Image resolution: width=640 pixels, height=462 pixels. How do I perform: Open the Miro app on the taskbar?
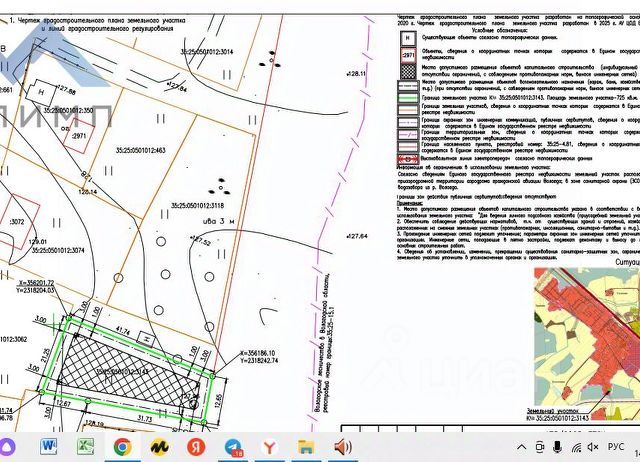pos(160,447)
